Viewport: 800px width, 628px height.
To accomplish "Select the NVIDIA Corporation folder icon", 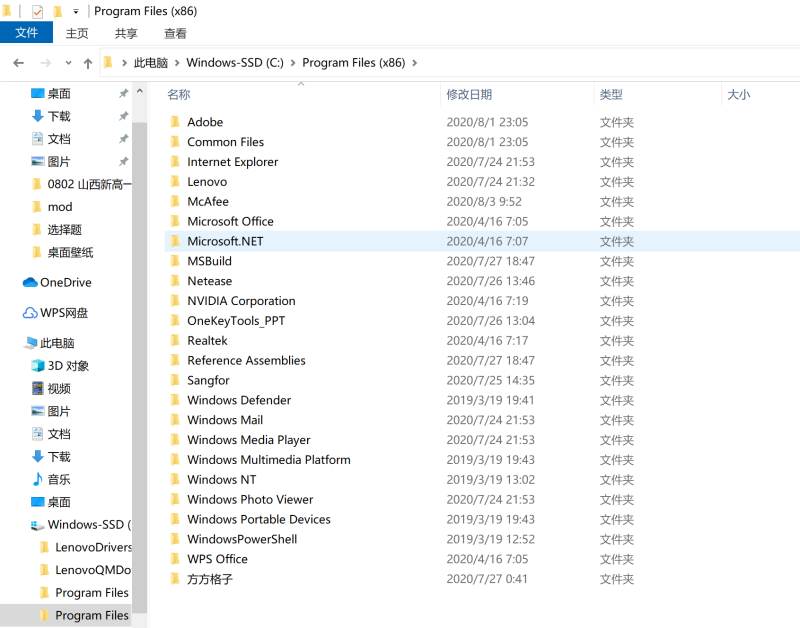I will pyautogui.click(x=175, y=300).
